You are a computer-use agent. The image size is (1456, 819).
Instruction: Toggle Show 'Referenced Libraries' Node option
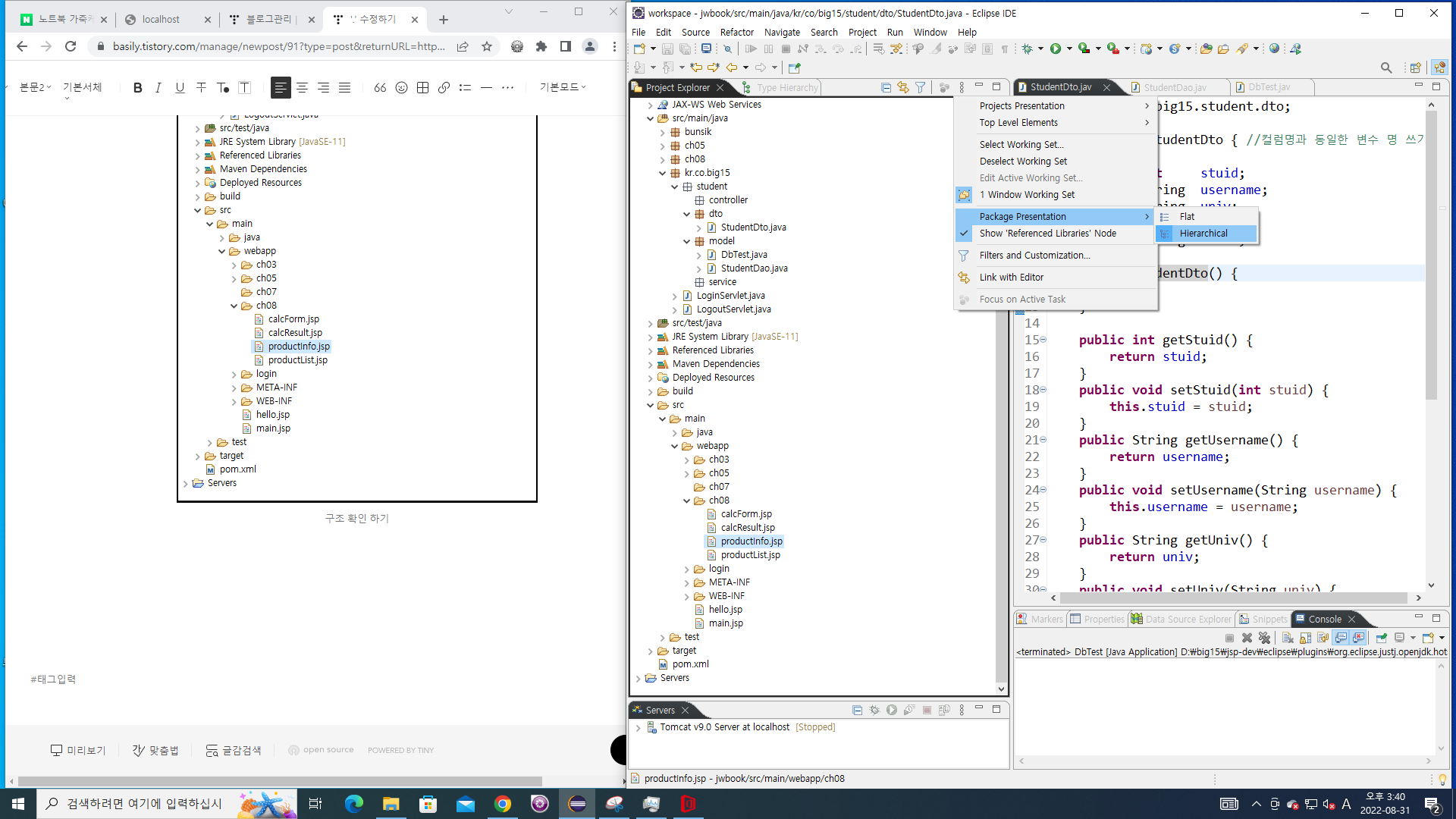(1047, 233)
